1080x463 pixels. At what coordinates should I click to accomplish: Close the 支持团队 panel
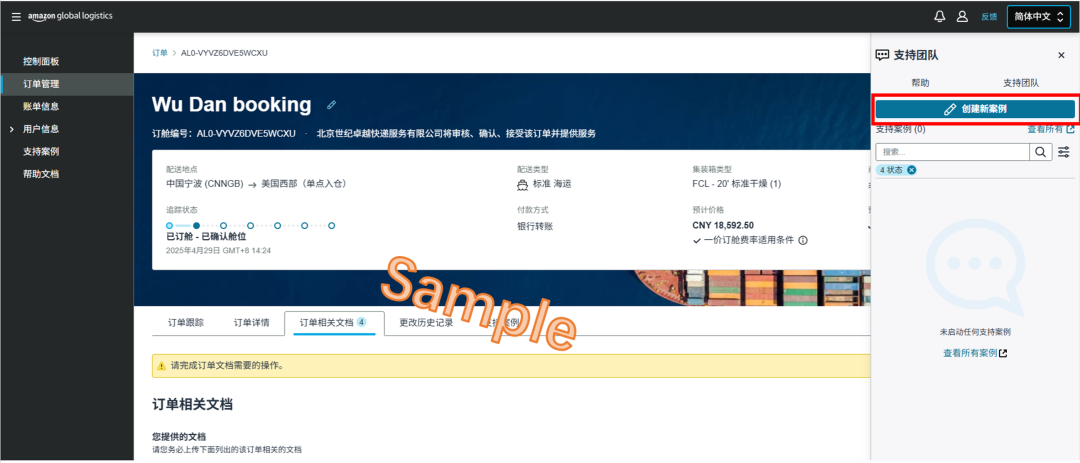(1061, 55)
